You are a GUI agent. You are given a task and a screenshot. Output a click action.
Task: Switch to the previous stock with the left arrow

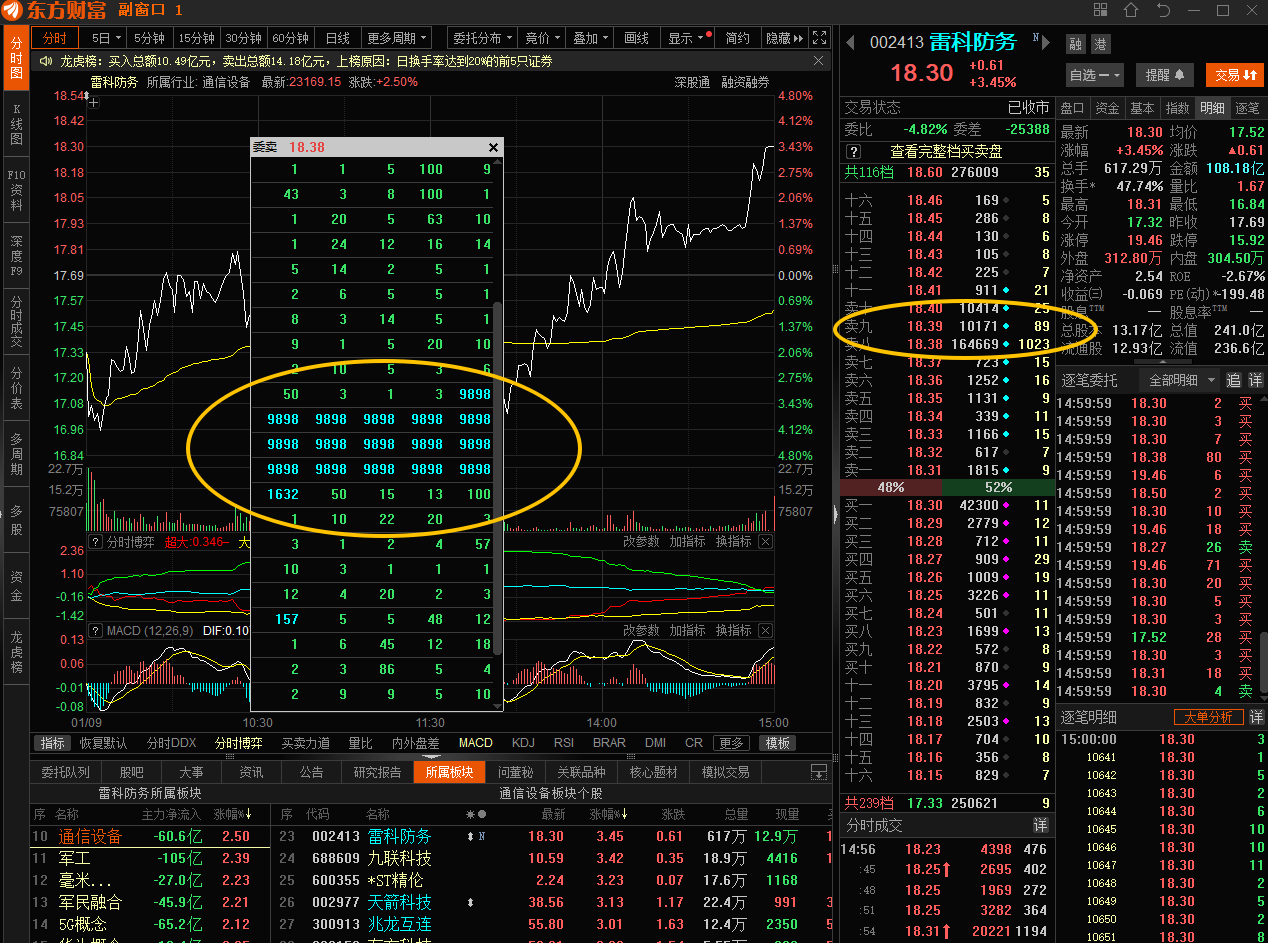pyautogui.click(x=851, y=42)
